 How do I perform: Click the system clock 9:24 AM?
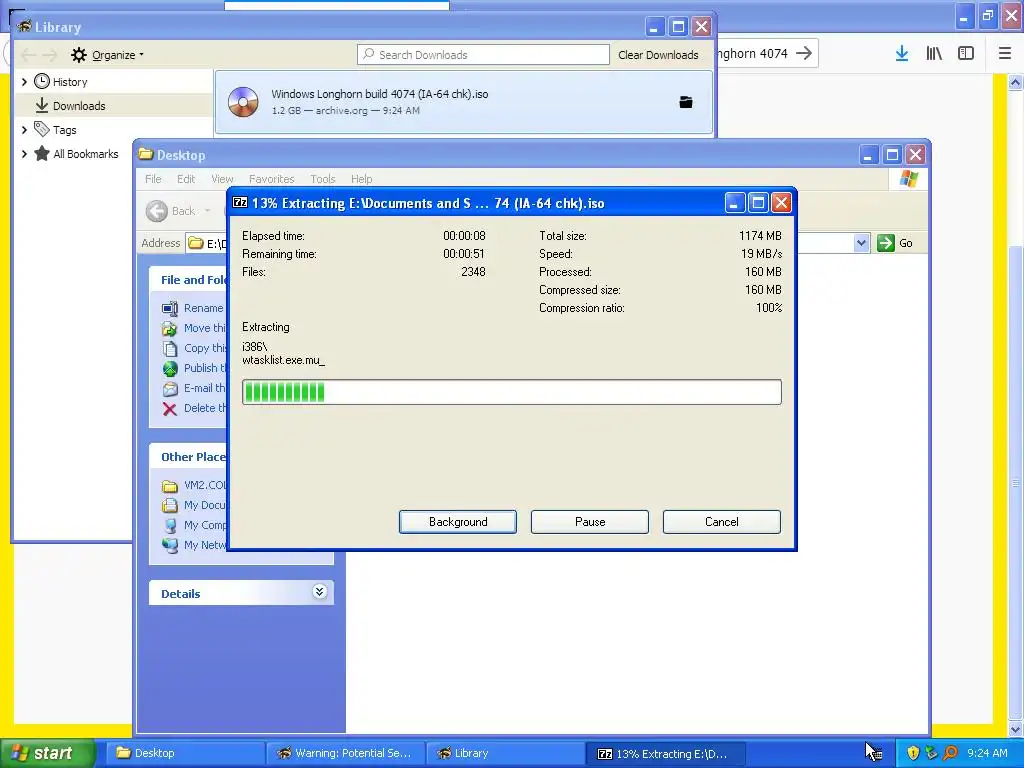tap(987, 753)
